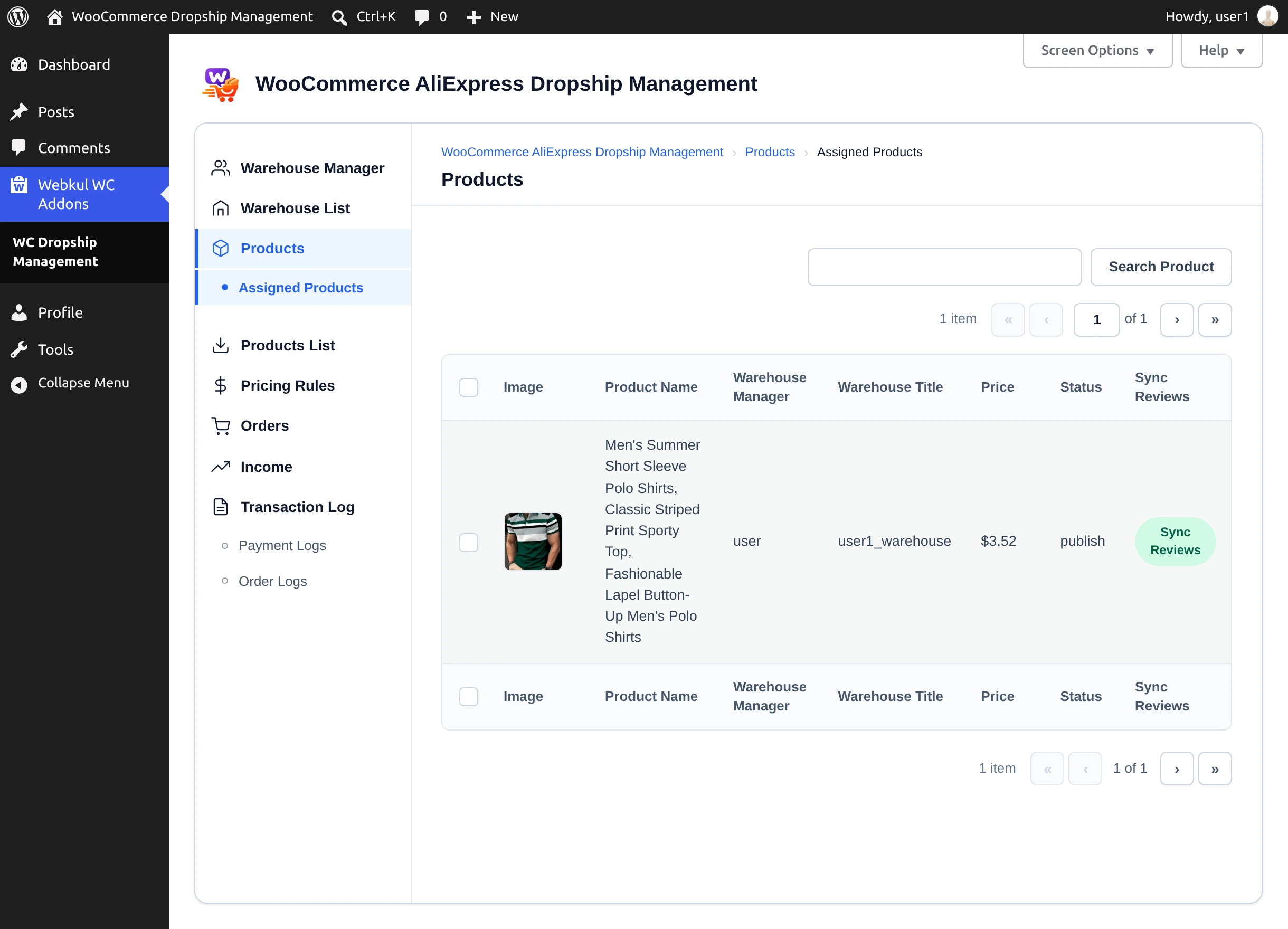This screenshot has width=1288, height=929.
Task: Tick the select-all checkbox in the table footer
Action: click(x=469, y=697)
